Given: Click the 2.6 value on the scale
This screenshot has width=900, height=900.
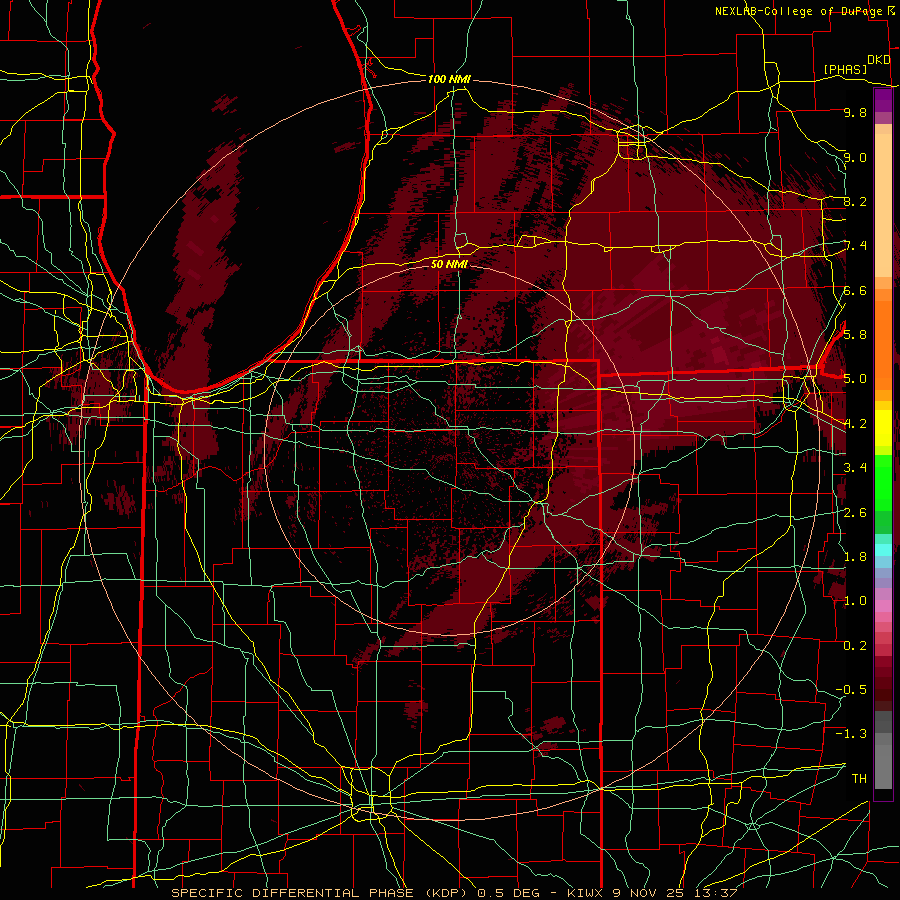Looking at the screenshot, I should coord(855,513).
